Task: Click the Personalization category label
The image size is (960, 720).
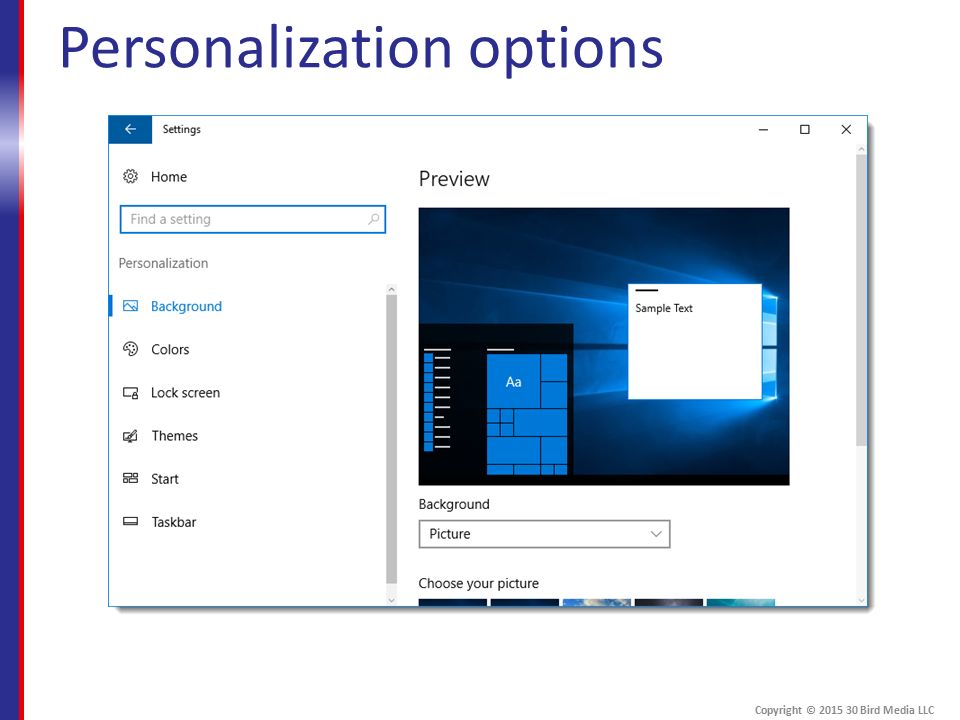Action: coord(163,263)
